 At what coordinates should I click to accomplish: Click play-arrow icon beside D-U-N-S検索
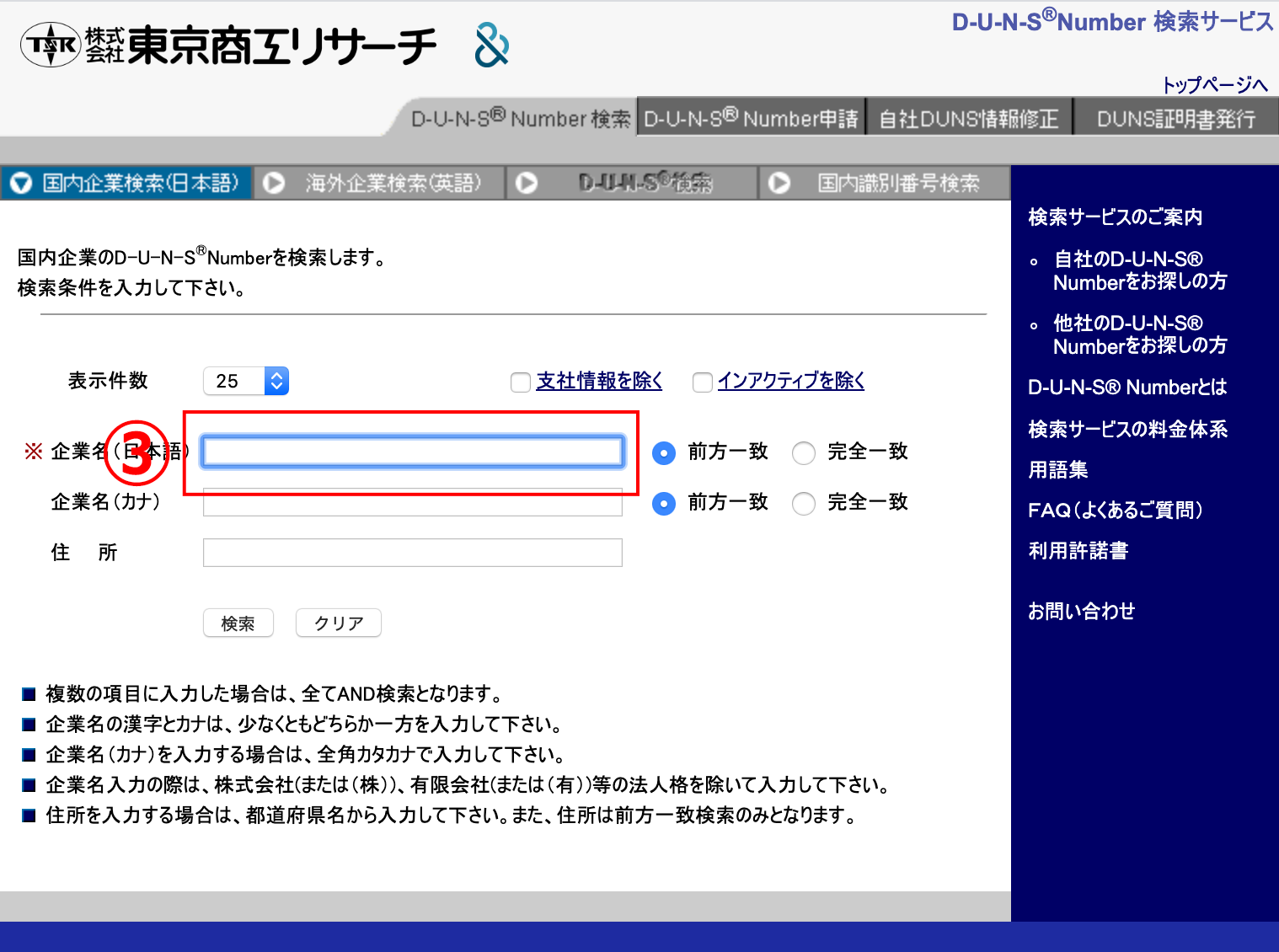pos(527,183)
